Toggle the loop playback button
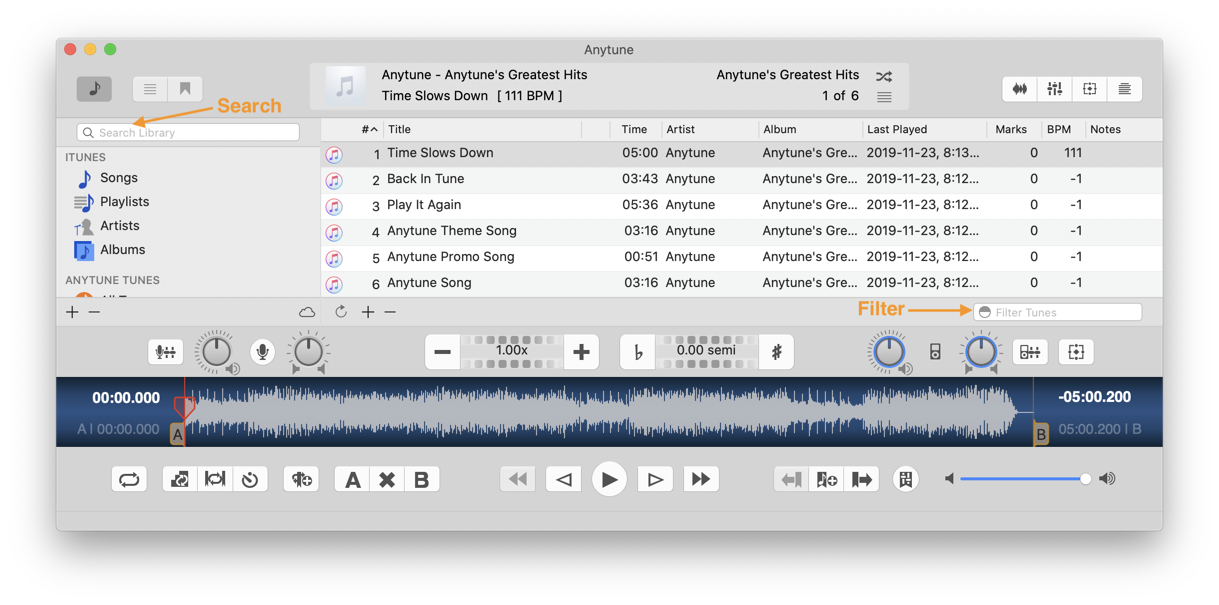 (x=129, y=480)
